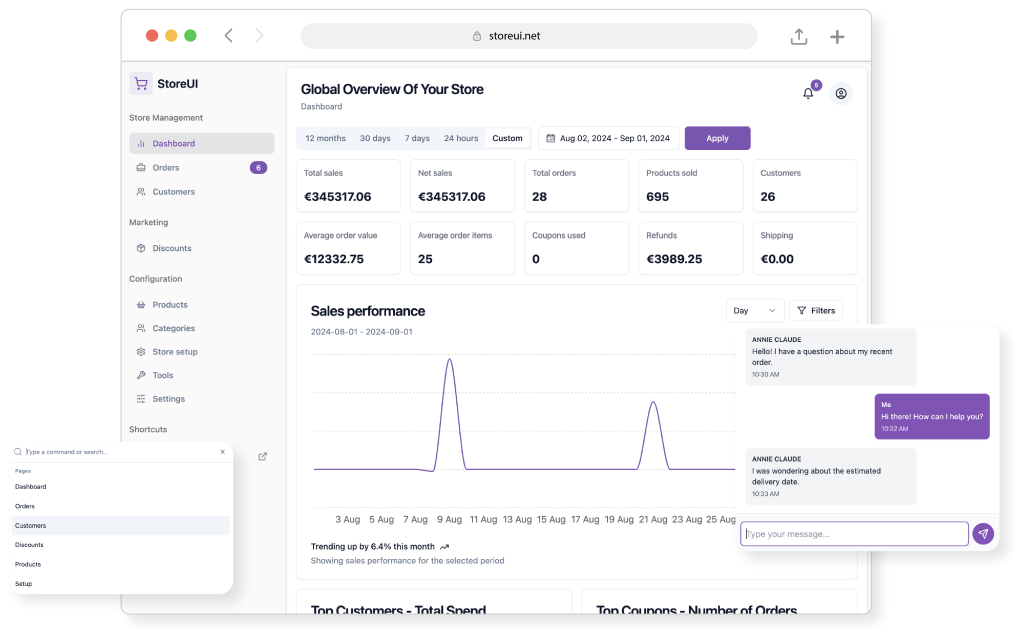This screenshot has width=1024, height=640.
Task: Click the Apply button
Action: point(717,138)
